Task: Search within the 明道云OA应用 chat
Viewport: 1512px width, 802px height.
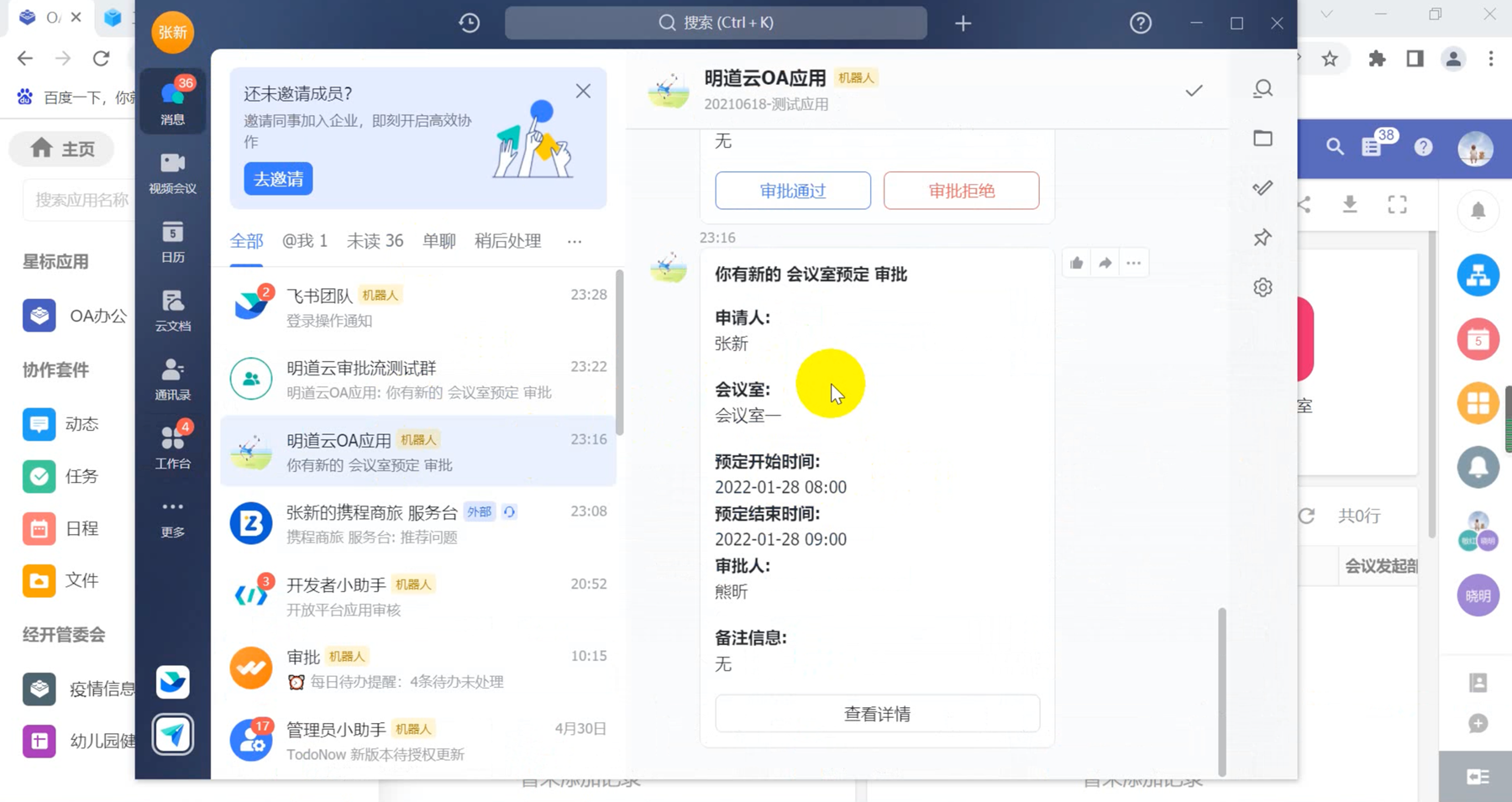Action: [x=1263, y=88]
